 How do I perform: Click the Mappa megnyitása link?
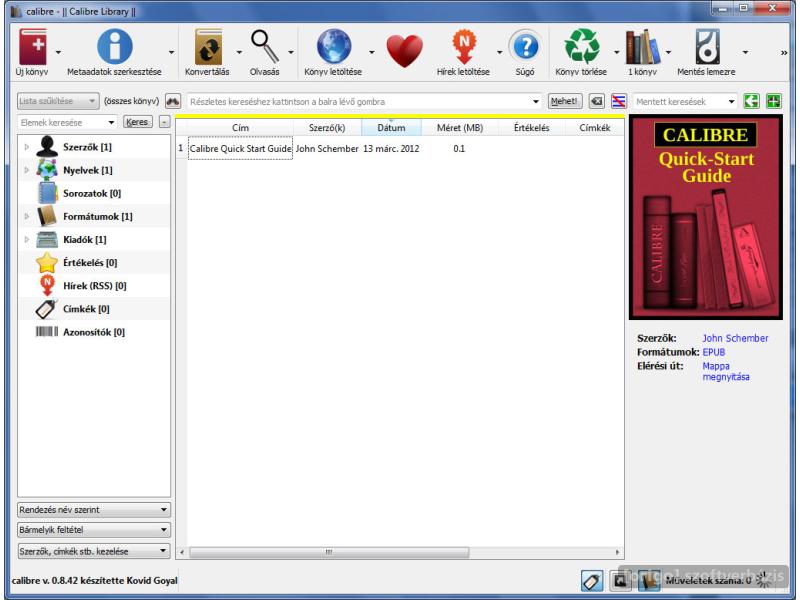pyautogui.click(x=726, y=371)
